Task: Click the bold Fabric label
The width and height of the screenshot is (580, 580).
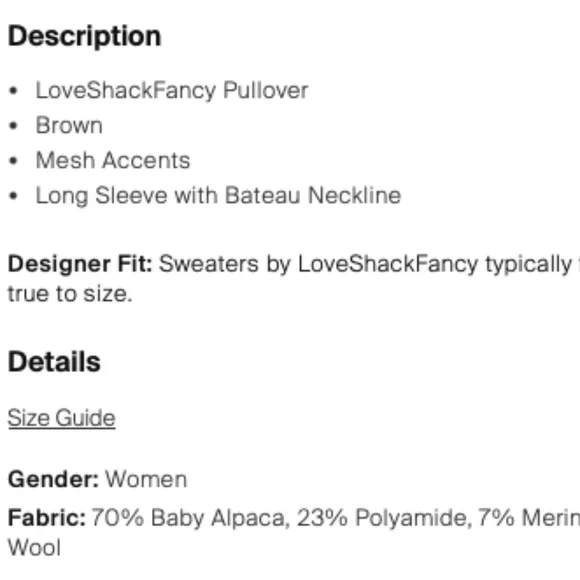Action: click(x=47, y=517)
